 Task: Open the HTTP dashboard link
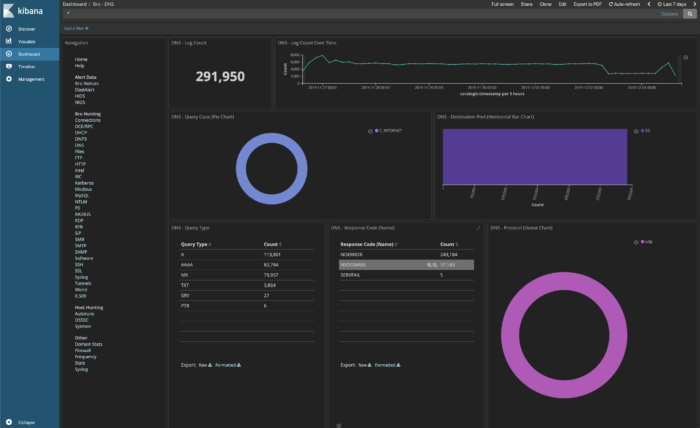(80, 164)
